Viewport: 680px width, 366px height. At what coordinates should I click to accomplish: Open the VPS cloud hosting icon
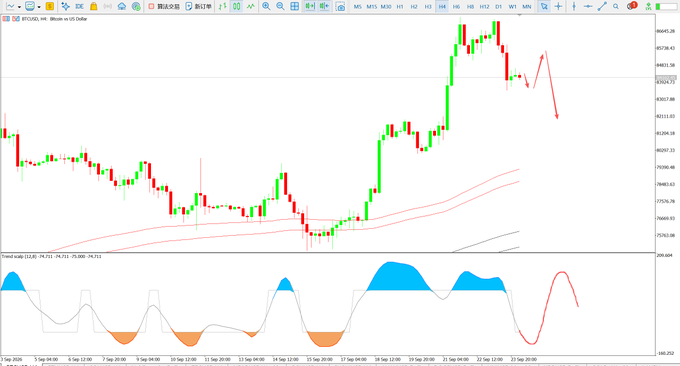[122, 7]
